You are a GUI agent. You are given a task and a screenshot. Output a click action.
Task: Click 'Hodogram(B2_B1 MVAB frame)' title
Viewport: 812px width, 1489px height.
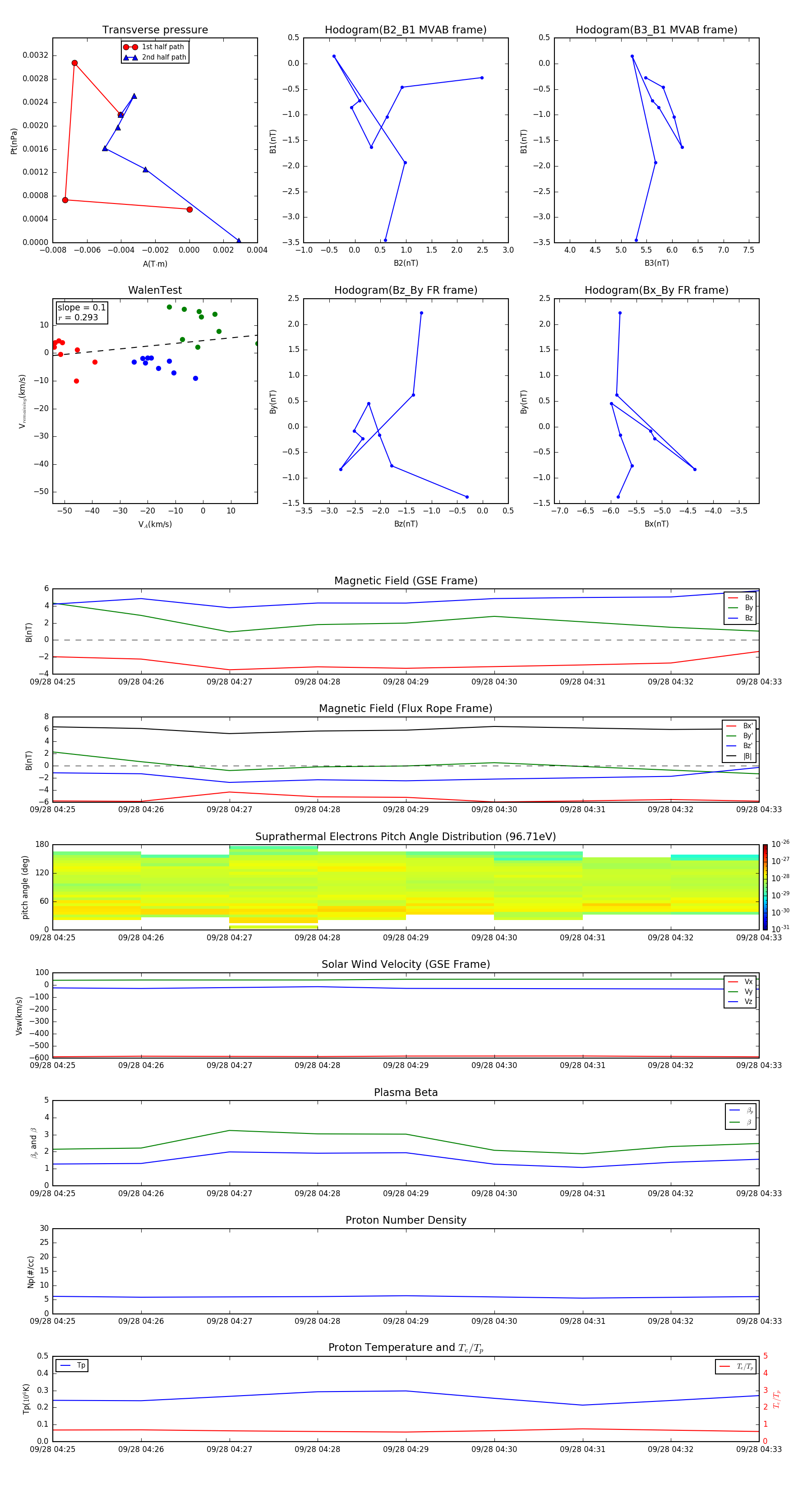406,29
